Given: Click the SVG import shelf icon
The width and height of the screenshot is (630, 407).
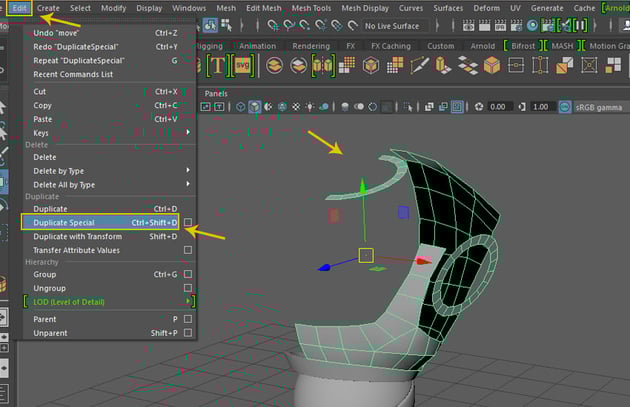Looking at the screenshot, I should (x=242, y=66).
